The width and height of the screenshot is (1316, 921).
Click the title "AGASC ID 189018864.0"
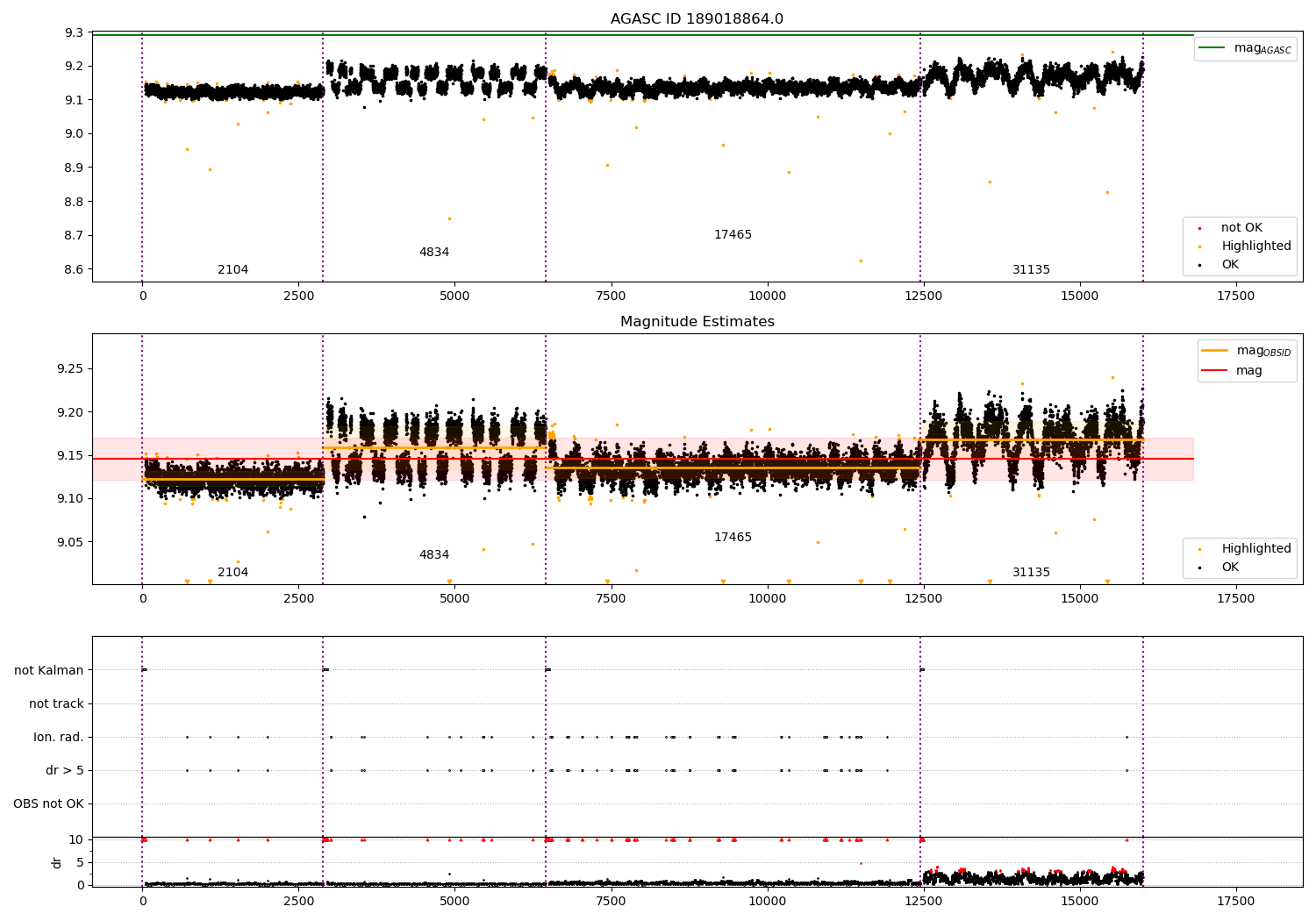[697, 19]
